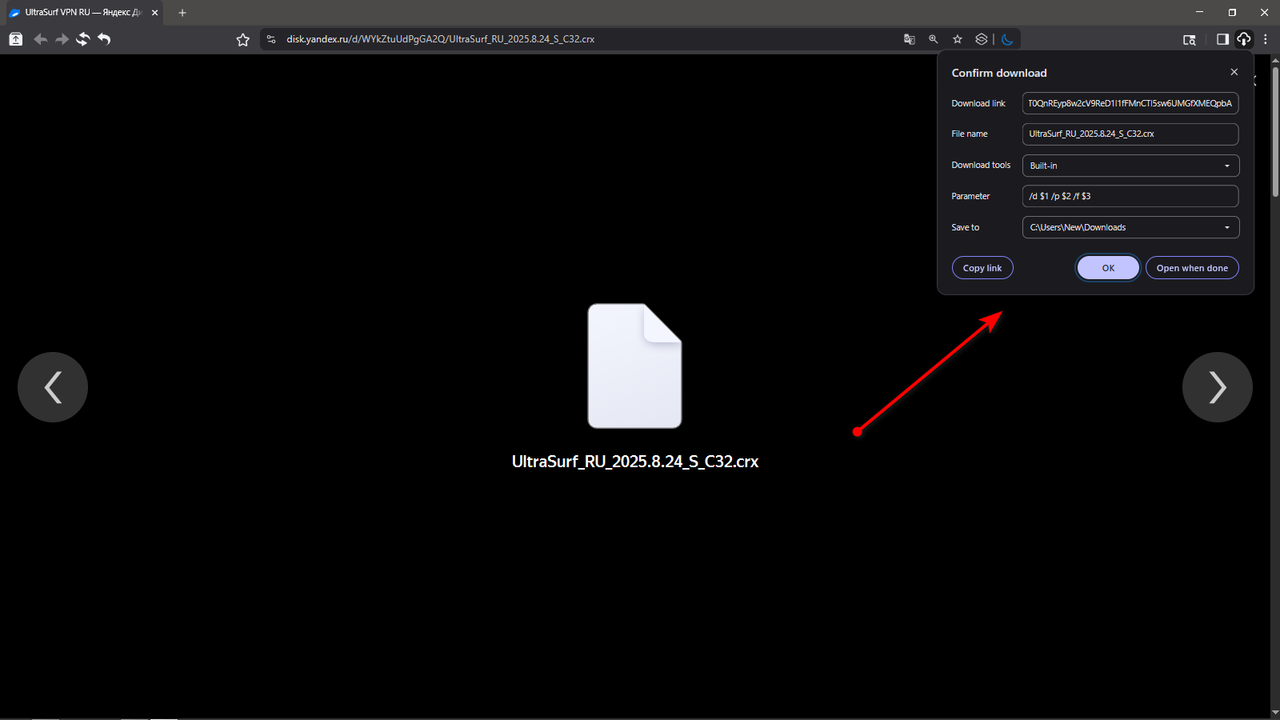Click the 'Download tools' label
1280x720 pixels.
[981, 165]
